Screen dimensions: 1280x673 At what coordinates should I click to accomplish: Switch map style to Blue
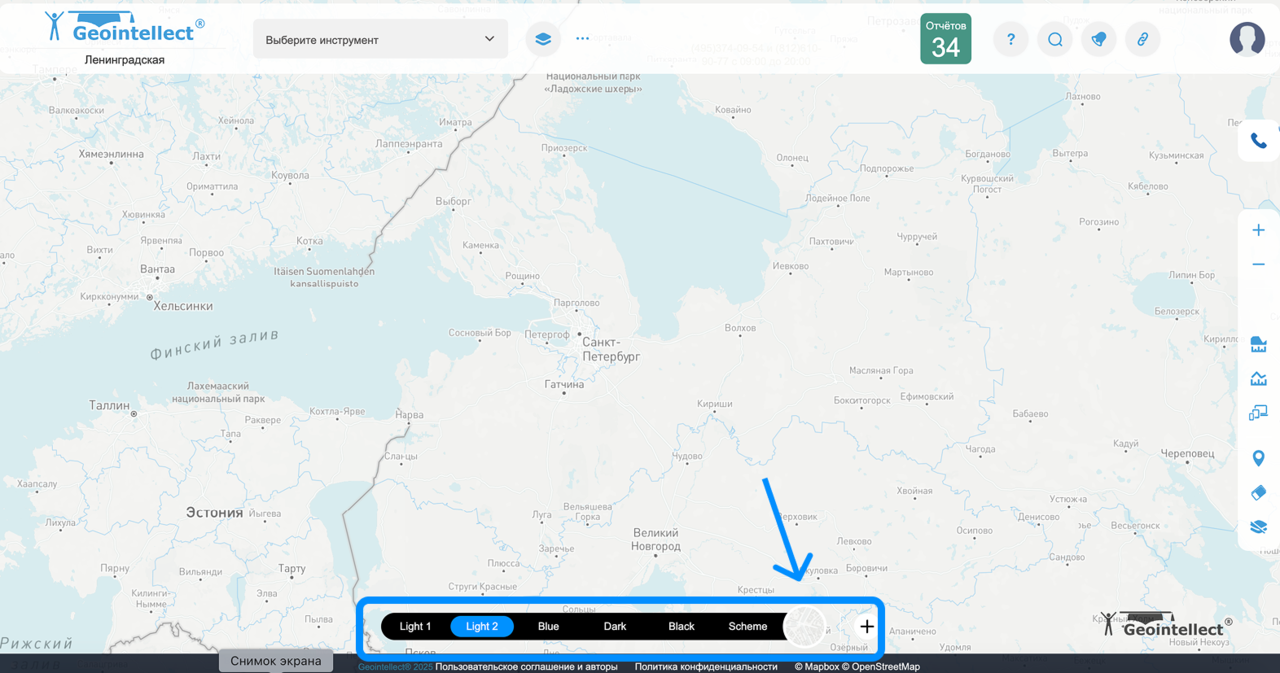click(548, 627)
